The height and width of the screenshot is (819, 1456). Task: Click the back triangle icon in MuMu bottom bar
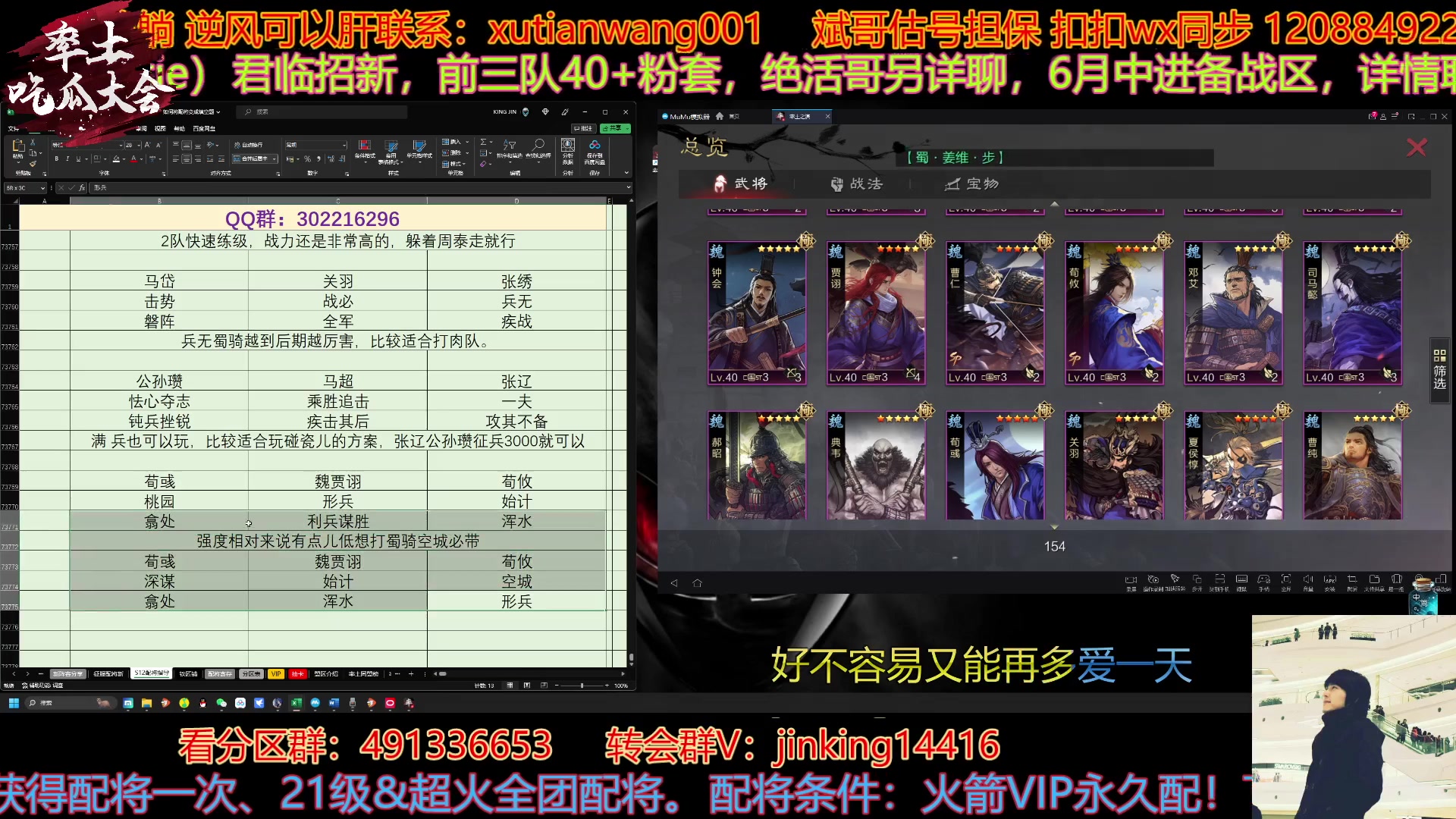tap(673, 583)
